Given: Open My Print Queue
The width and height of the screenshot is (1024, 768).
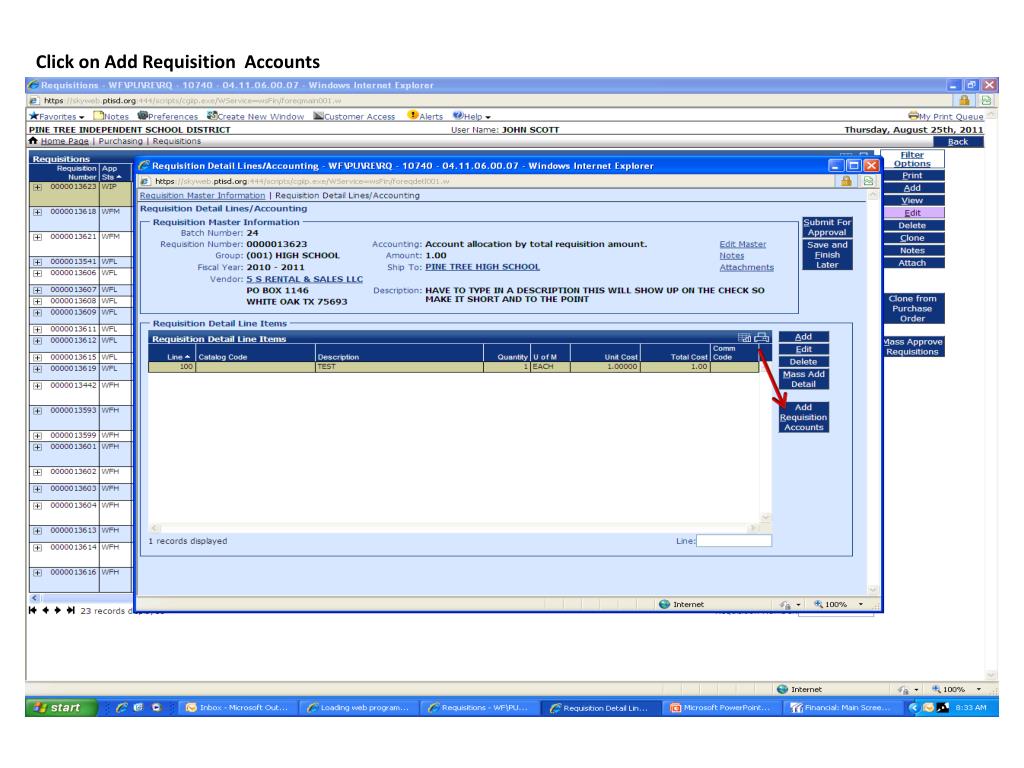Looking at the screenshot, I should 946,116.
